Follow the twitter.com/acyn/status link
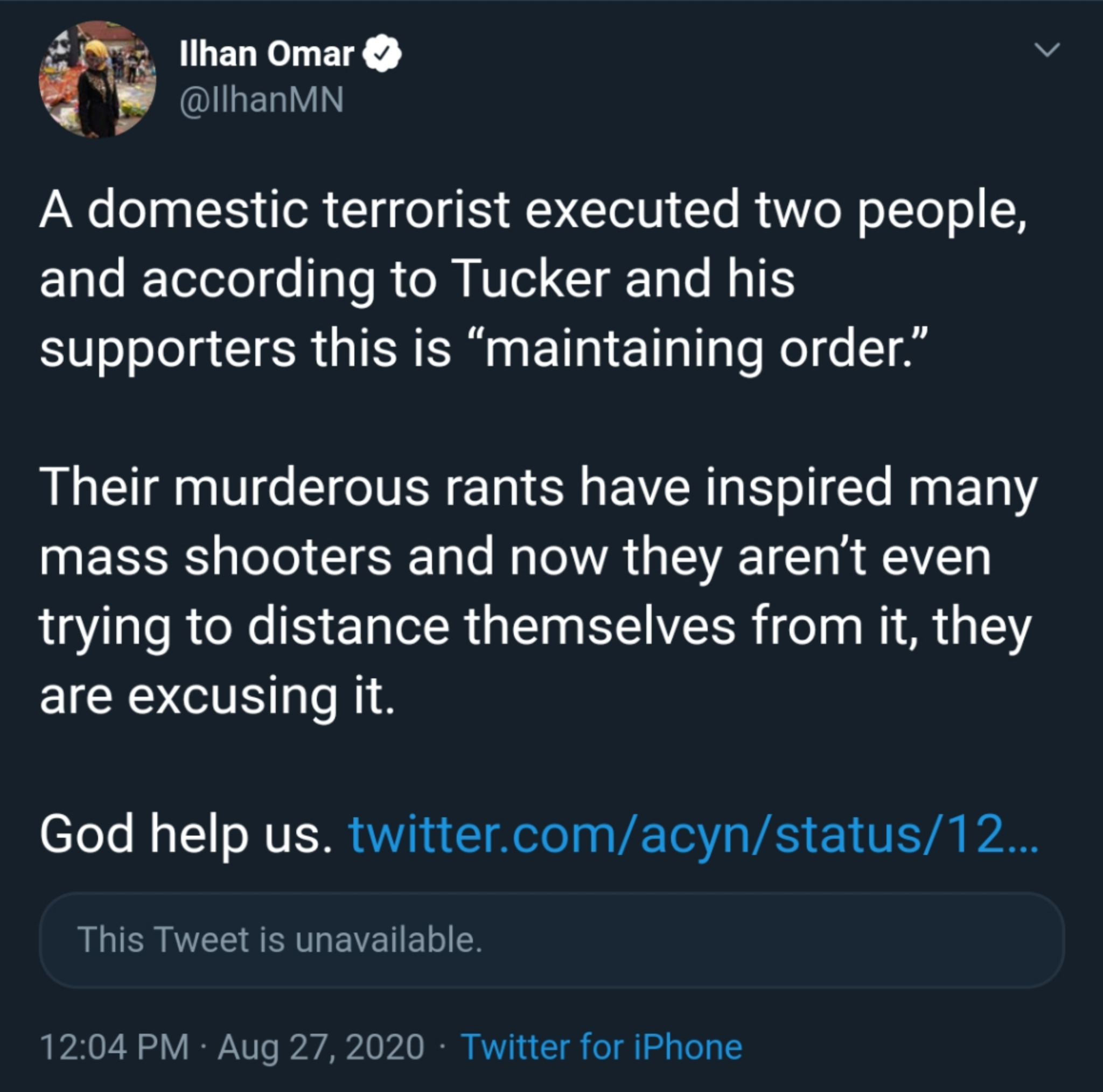Image resolution: width=1103 pixels, height=1092 pixels. pos(694,835)
